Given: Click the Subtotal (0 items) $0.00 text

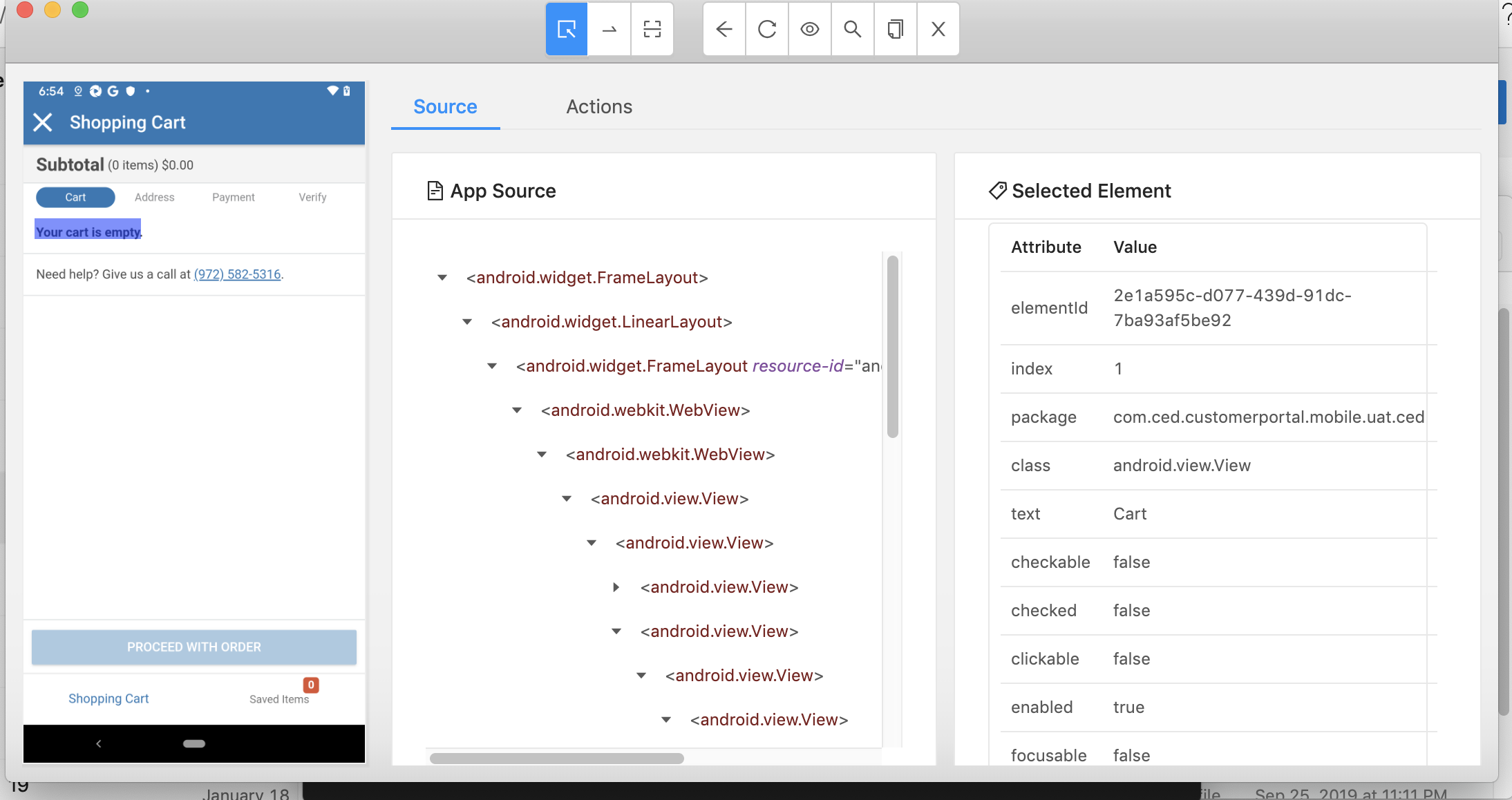Looking at the screenshot, I should 115,165.
